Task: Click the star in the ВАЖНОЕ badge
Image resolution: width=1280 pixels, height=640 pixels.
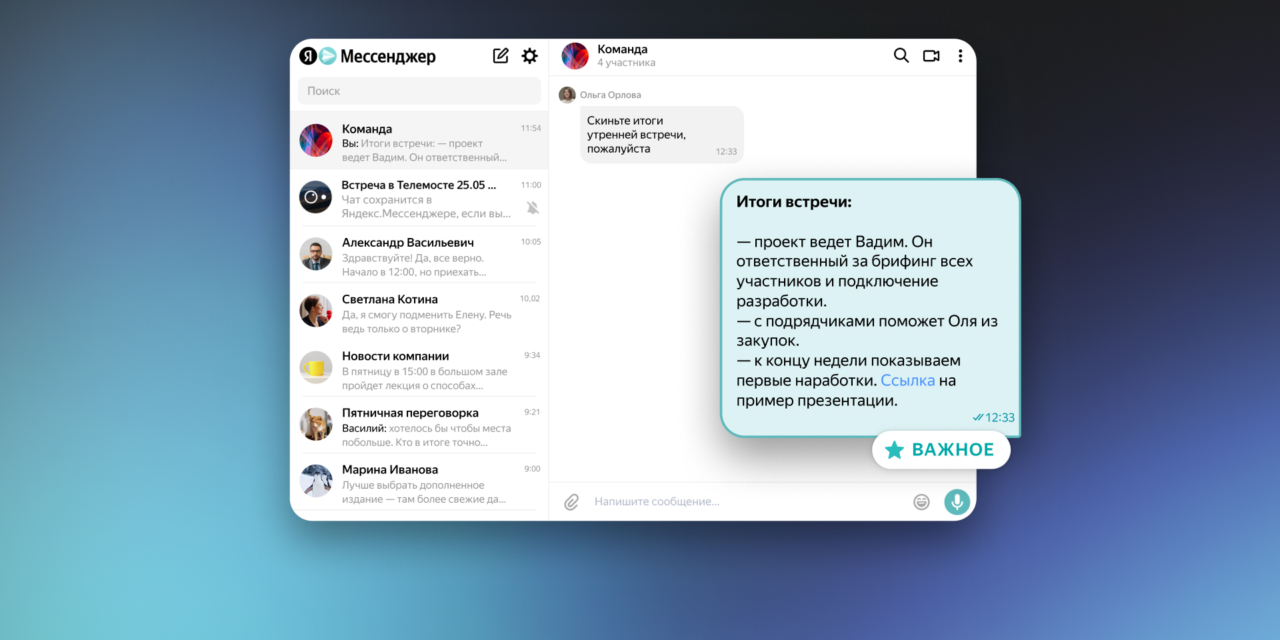Action: click(x=894, y=450)
